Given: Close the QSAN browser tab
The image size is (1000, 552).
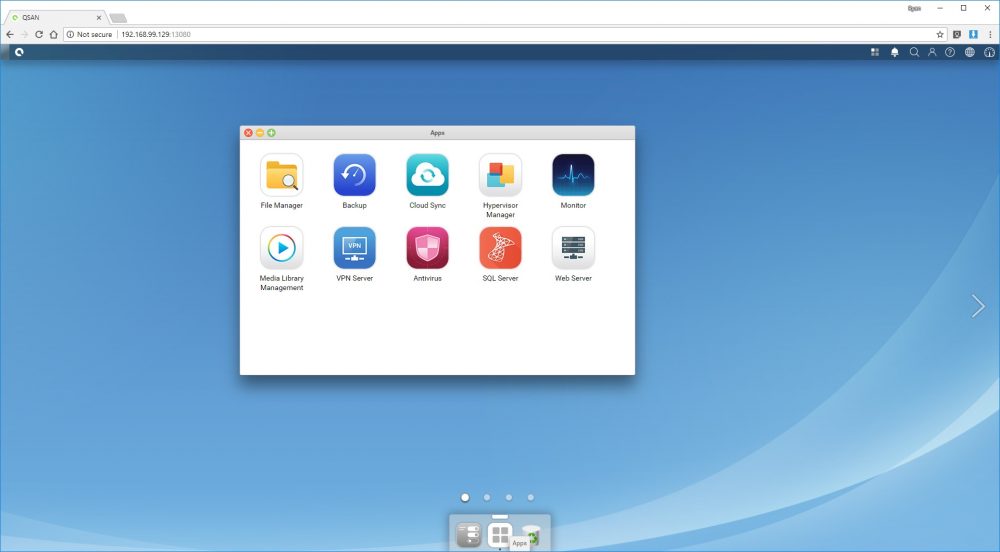Looking at the screenshot, I should click(99, 18).
